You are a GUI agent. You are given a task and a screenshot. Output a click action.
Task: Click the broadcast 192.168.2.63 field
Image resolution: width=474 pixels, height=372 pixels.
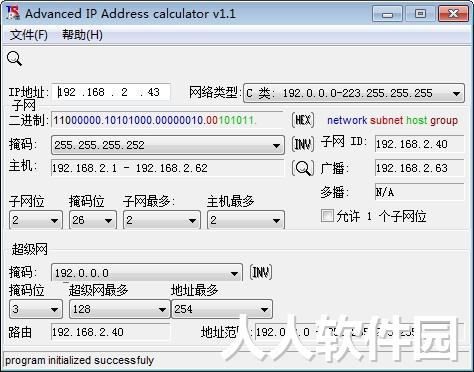(419, 168)
